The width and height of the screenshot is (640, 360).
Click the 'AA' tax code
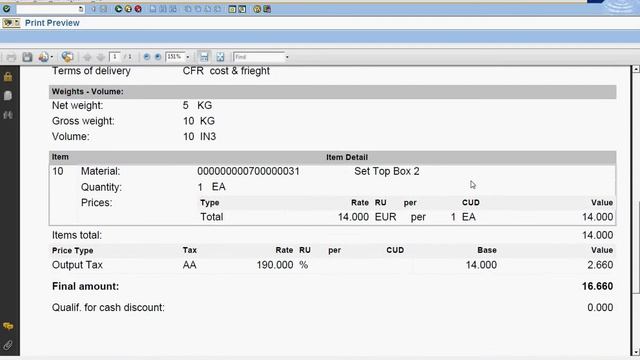189,265
